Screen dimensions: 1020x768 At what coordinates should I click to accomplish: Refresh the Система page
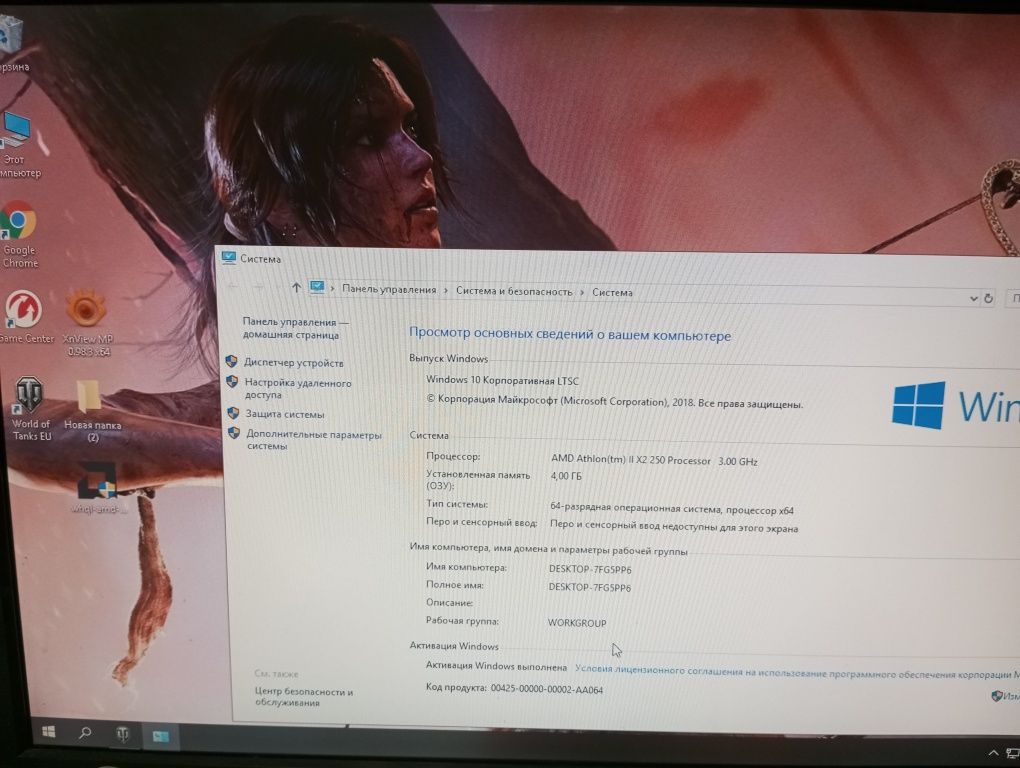[988, 298]
